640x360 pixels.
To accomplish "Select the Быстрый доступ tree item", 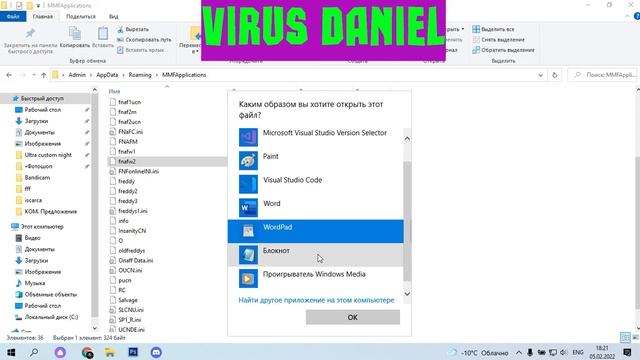I will pos(42,98).
